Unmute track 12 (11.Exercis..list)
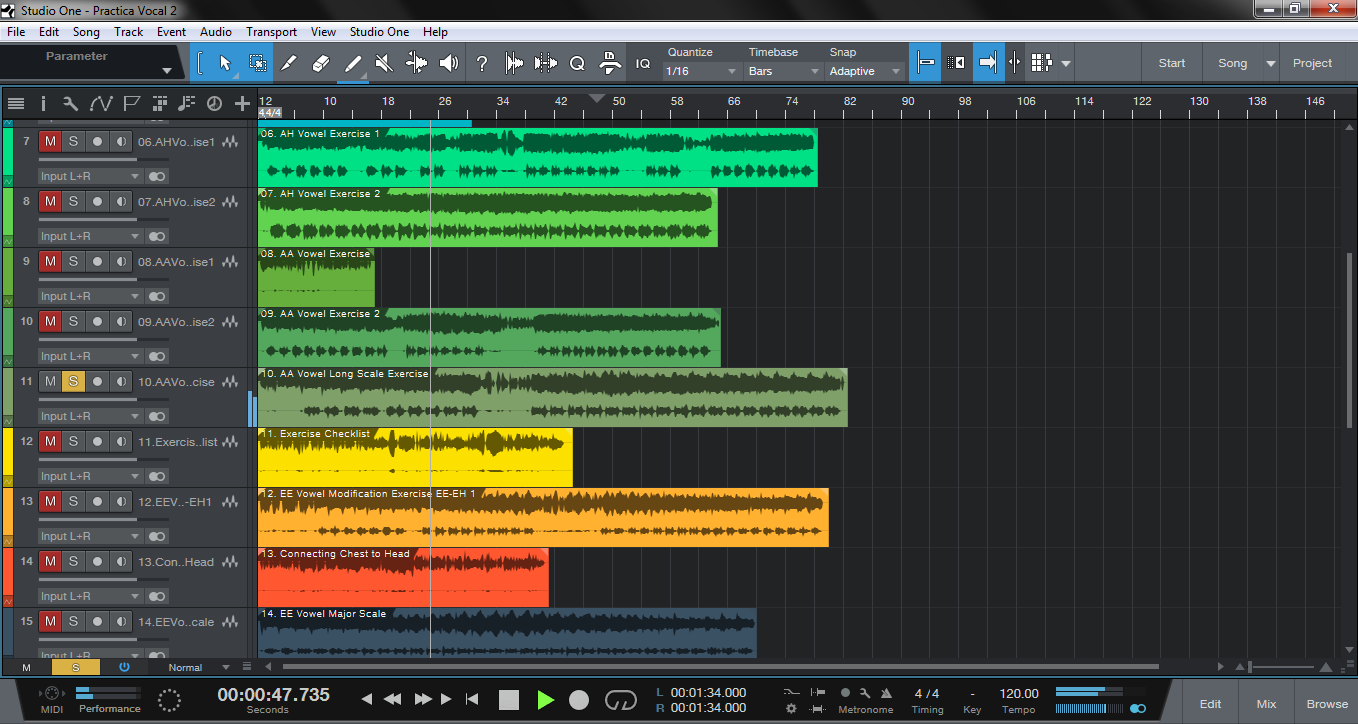 pyautogui.click(x=50, y=442)
